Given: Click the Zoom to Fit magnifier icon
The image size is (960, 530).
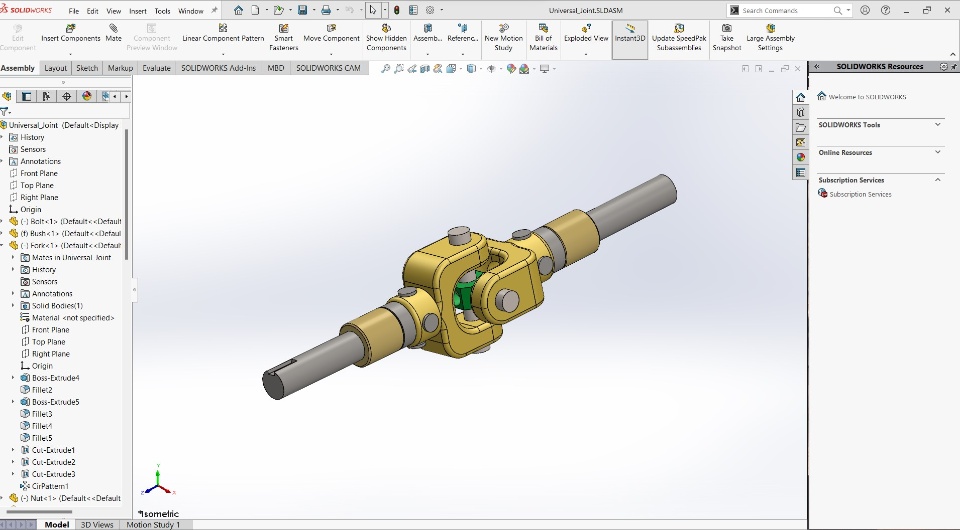Looking at the screenshot, I should 385,69.
